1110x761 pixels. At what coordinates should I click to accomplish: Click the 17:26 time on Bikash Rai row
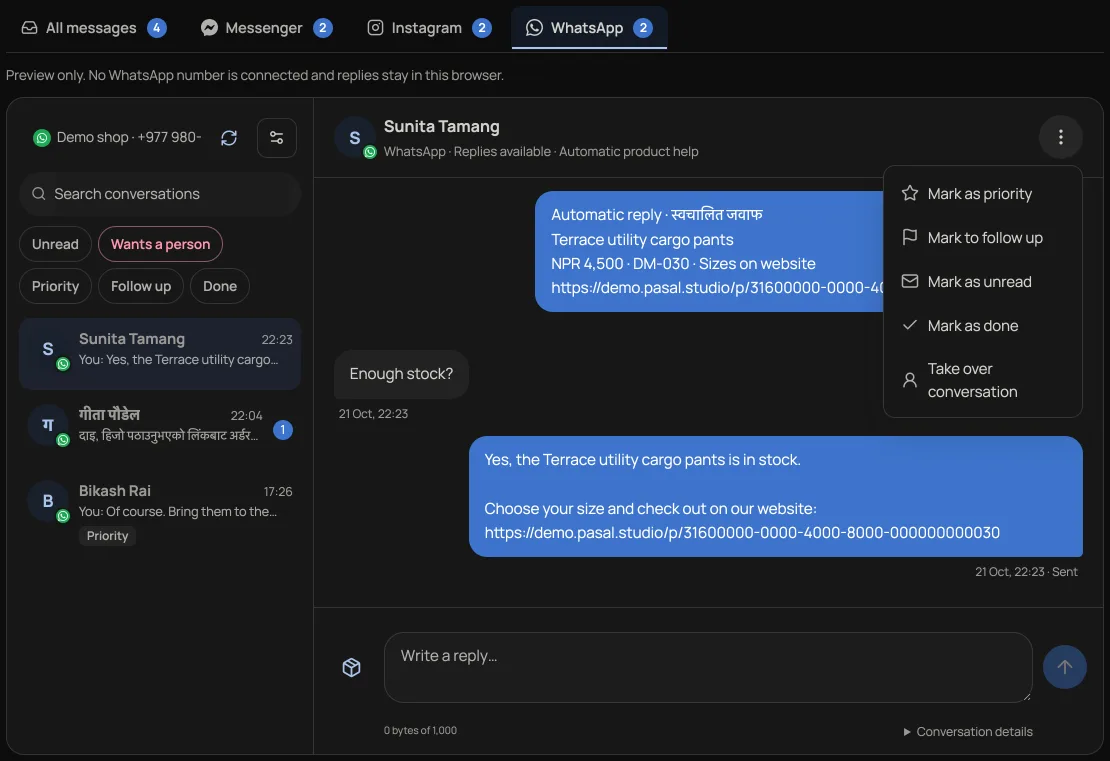click(278, 491)
